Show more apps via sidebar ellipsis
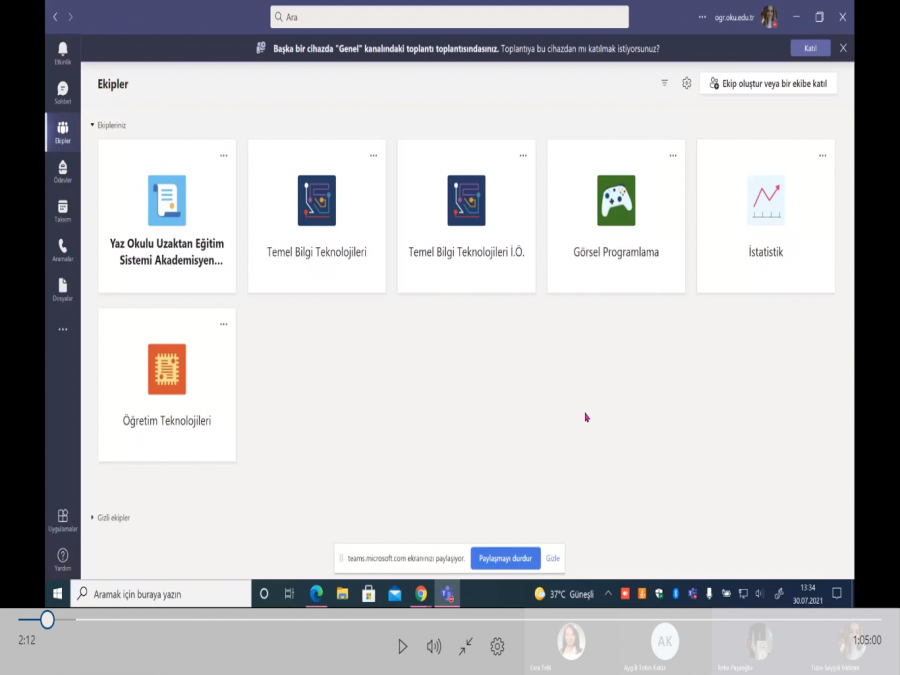 point(63,329)
